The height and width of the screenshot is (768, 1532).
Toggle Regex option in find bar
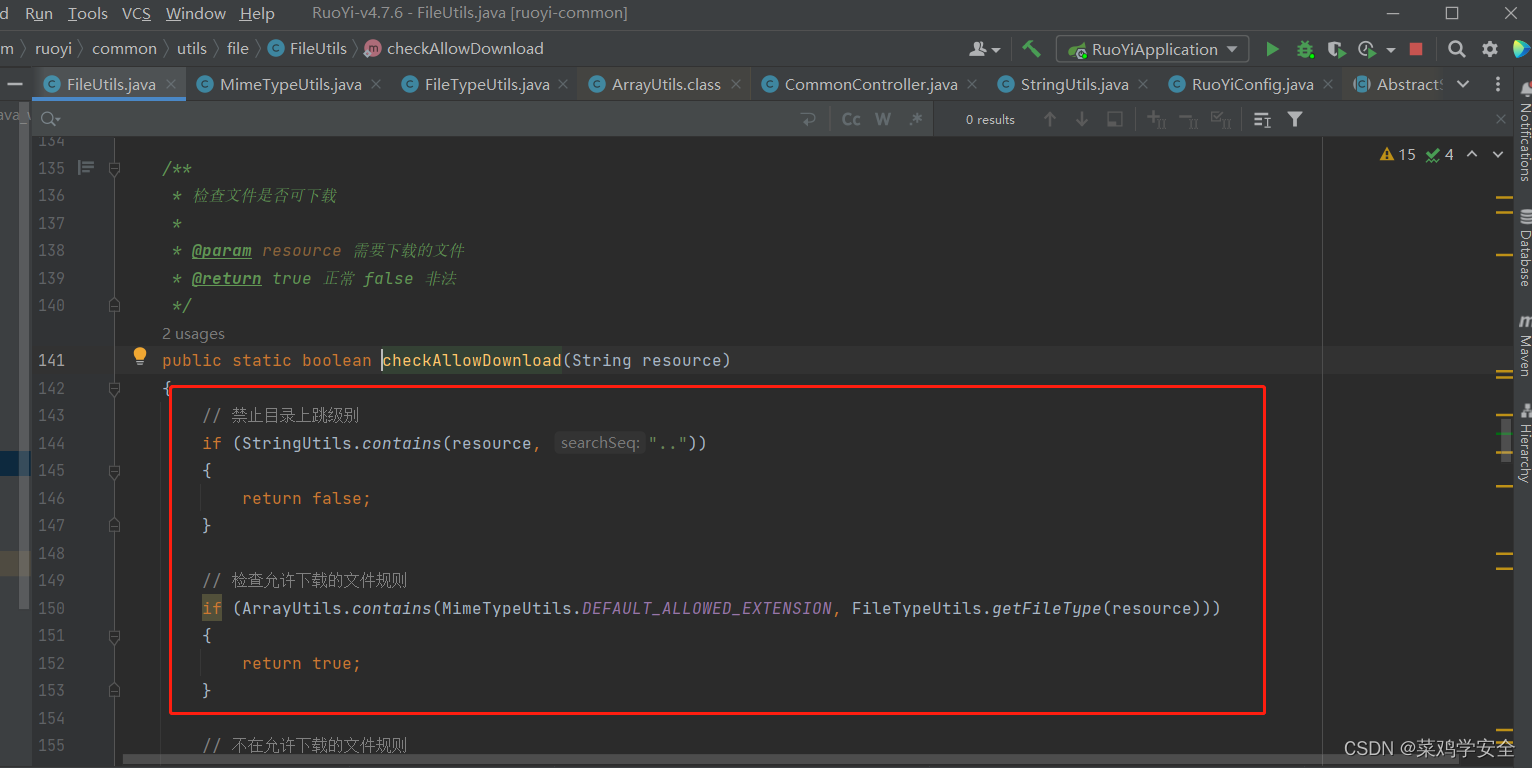tap(915, 119)
